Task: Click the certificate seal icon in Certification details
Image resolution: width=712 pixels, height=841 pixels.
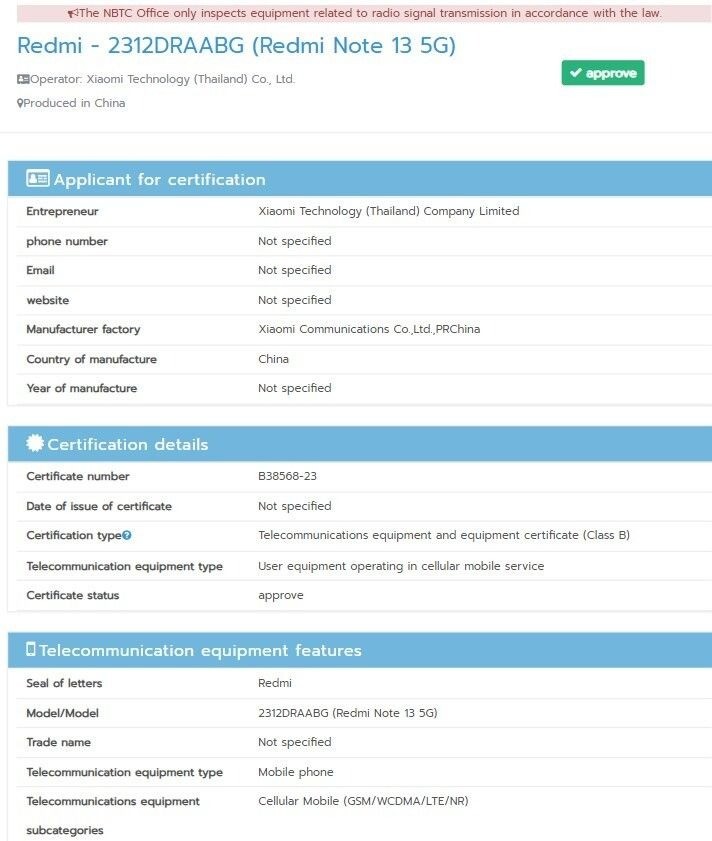Action: click(35, 443)
